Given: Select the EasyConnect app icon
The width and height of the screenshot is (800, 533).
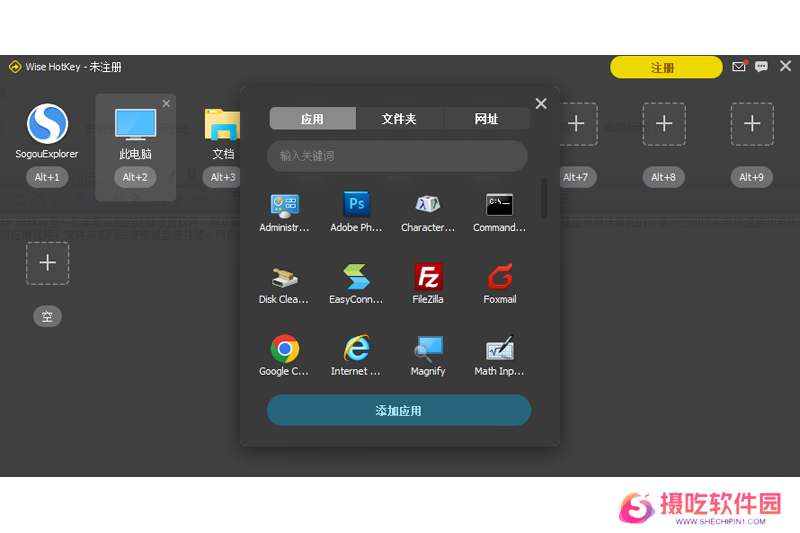Looking at the screenshot, I should 356,277.
